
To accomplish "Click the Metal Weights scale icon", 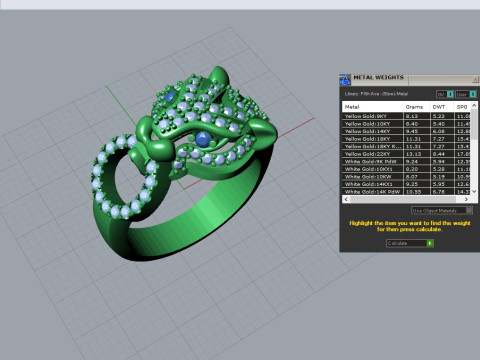I will click(x=345, y=80).
